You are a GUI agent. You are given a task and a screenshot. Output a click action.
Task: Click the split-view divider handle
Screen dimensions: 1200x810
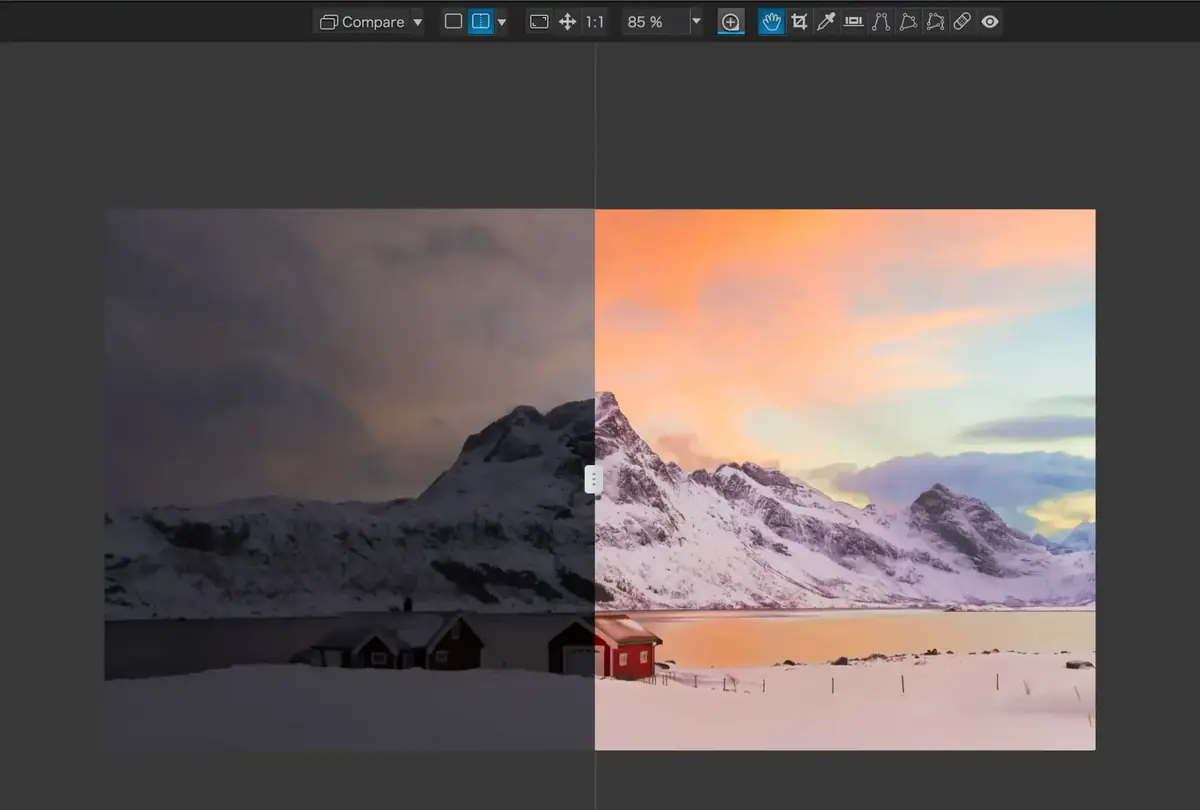(593, 479)
